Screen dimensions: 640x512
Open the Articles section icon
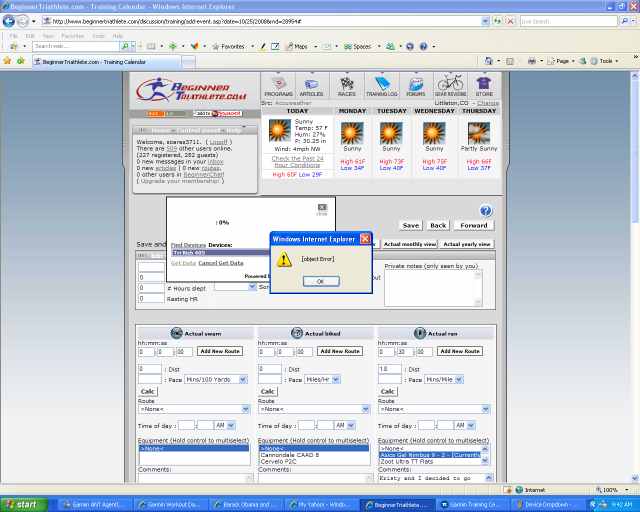311,86
